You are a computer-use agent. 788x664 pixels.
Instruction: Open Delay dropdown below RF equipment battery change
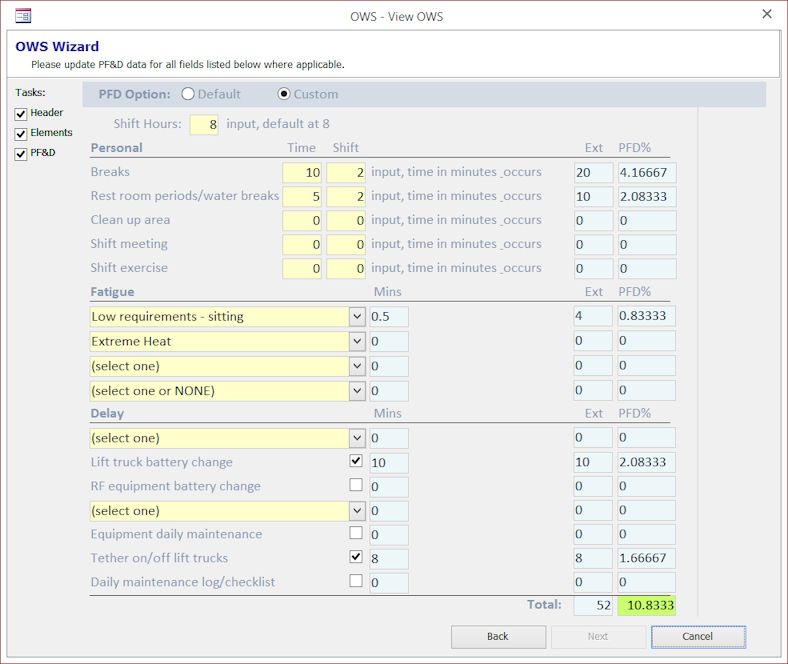357,511
